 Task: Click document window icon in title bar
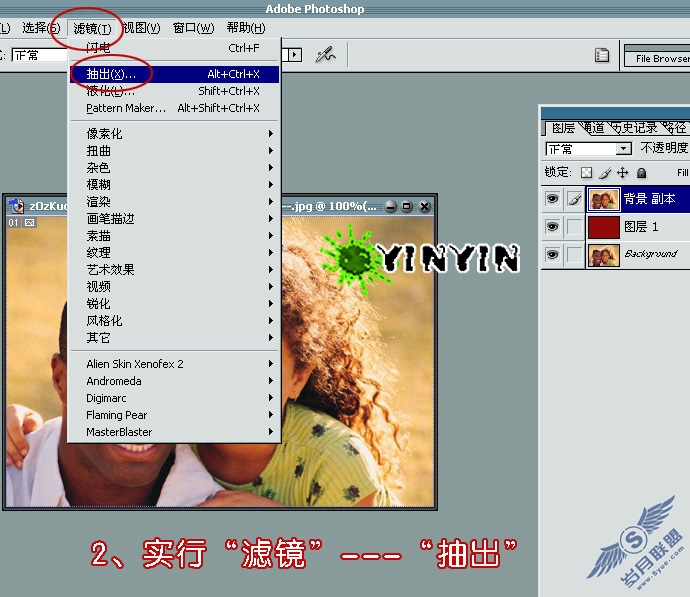16,206
